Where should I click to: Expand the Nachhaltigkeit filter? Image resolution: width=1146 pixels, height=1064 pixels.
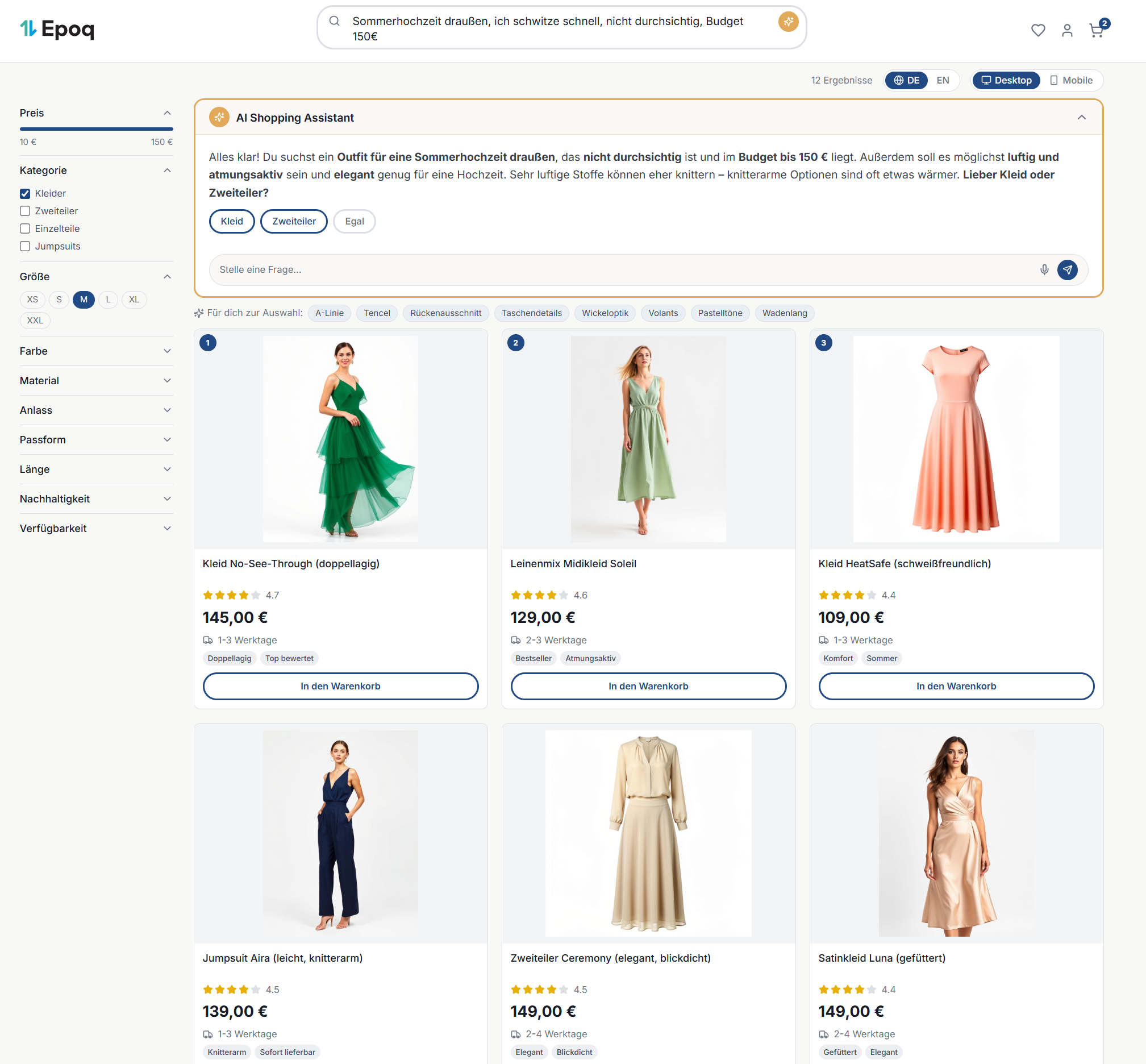(x=96, y=498)
